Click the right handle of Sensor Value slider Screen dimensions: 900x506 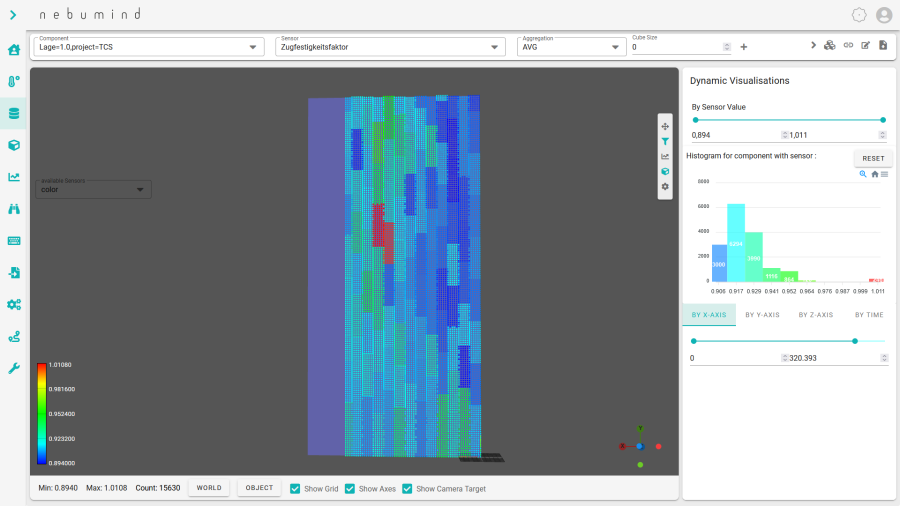[x=883, y=120]
